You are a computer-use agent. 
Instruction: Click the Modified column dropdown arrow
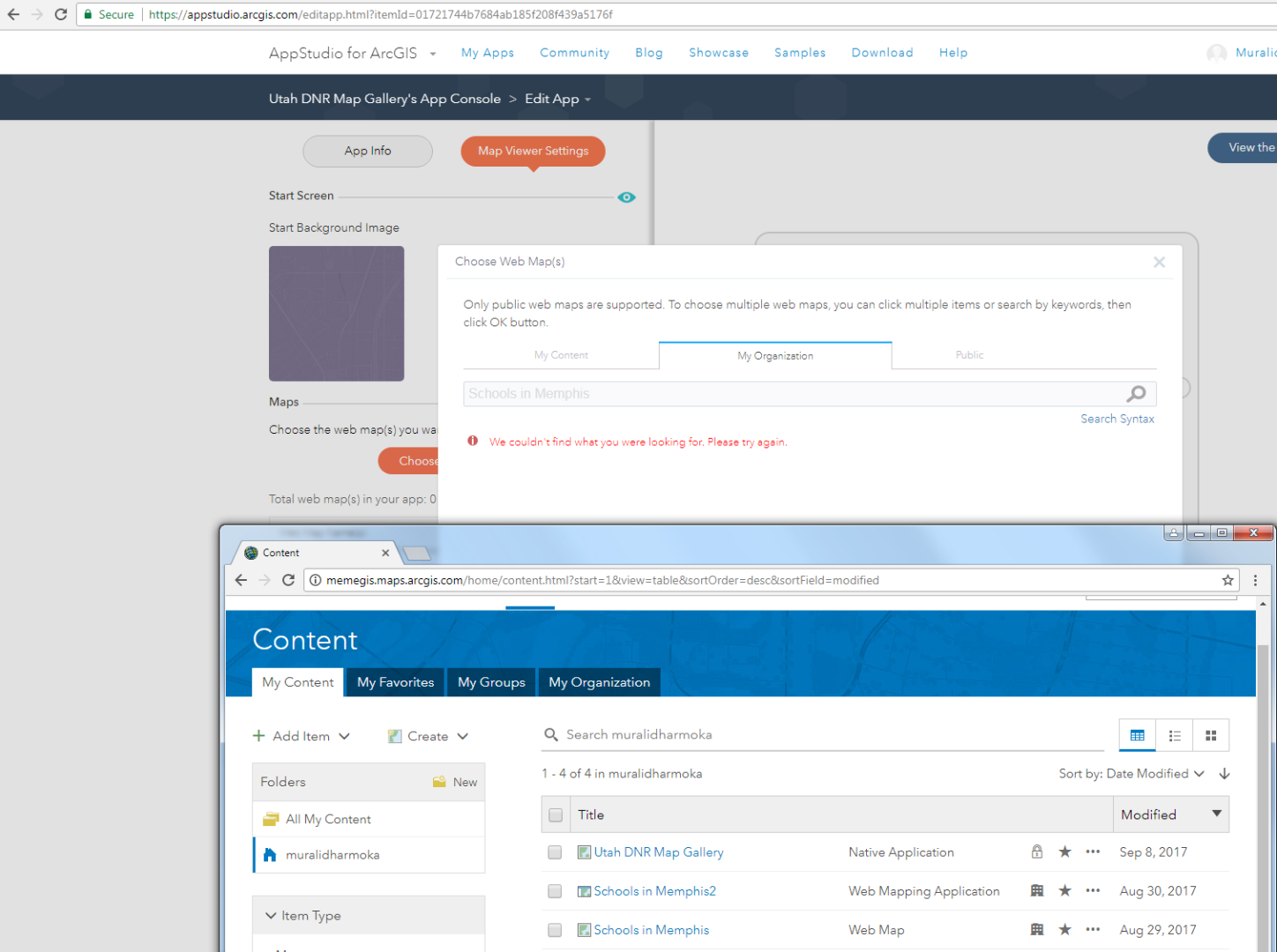(1217, 814)
